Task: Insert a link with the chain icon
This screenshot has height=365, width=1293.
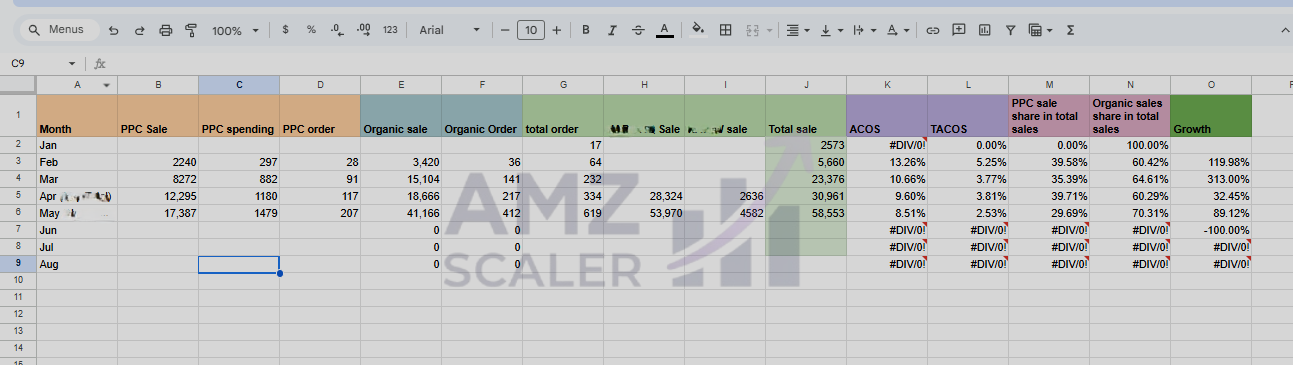Action: coord(933,30)
